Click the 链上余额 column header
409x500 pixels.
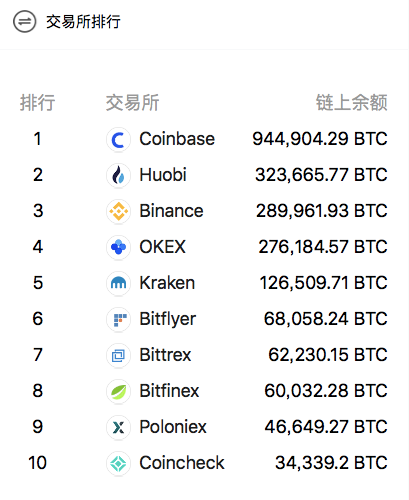tap(352, 102)
